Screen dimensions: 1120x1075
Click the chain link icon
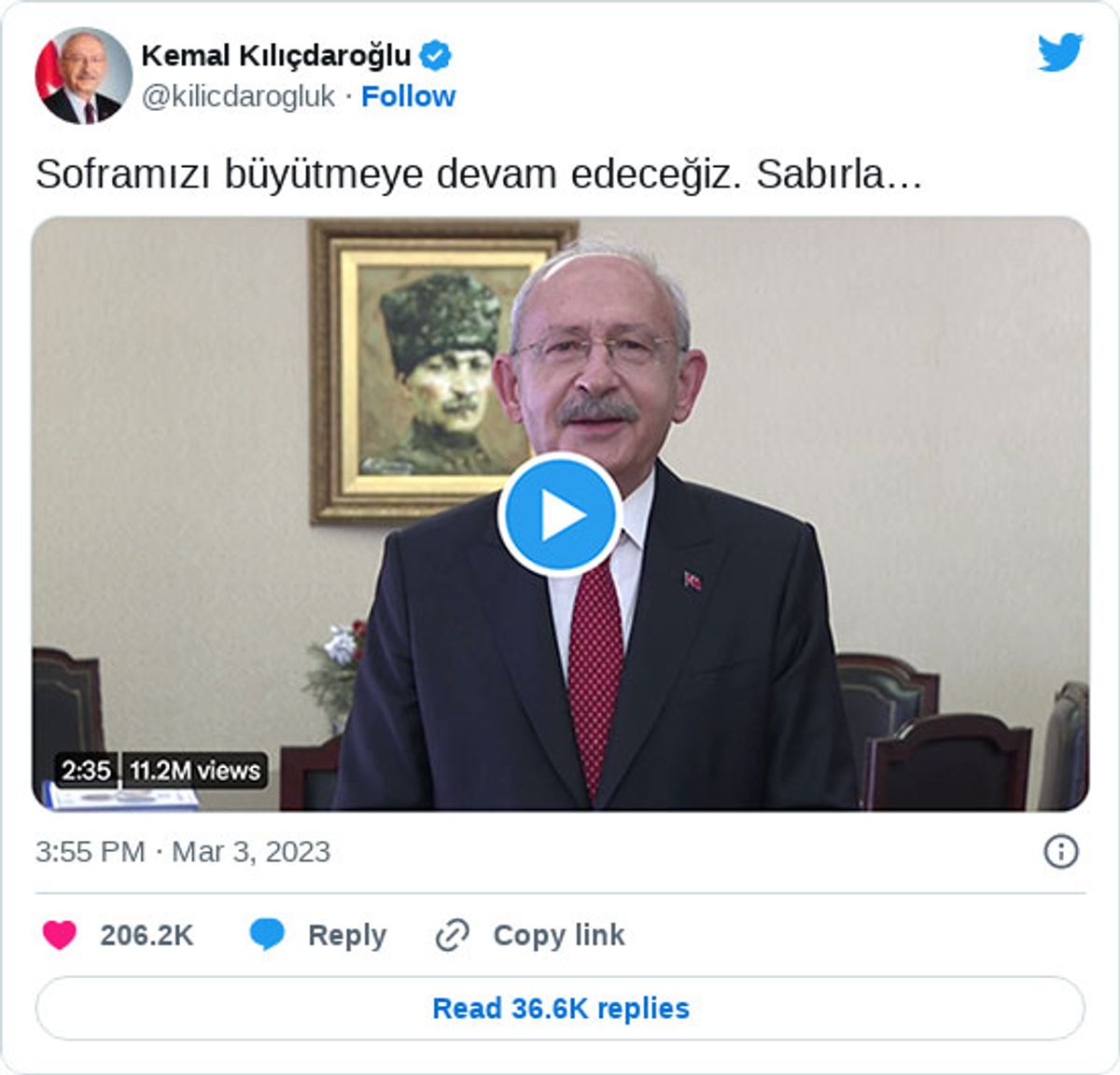(x=453, y=935)
